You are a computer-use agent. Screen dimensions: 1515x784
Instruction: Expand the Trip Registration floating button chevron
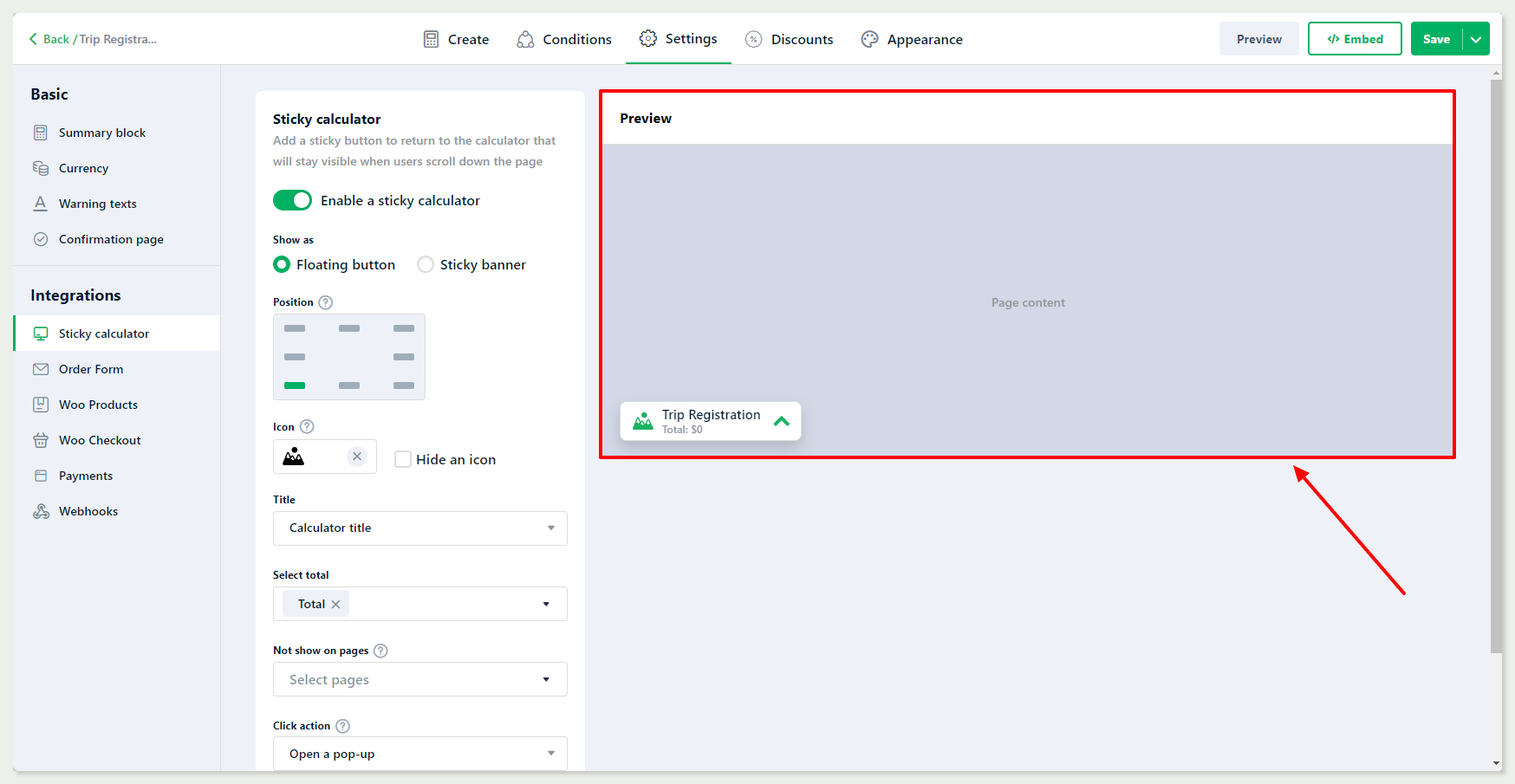[781, 421]
